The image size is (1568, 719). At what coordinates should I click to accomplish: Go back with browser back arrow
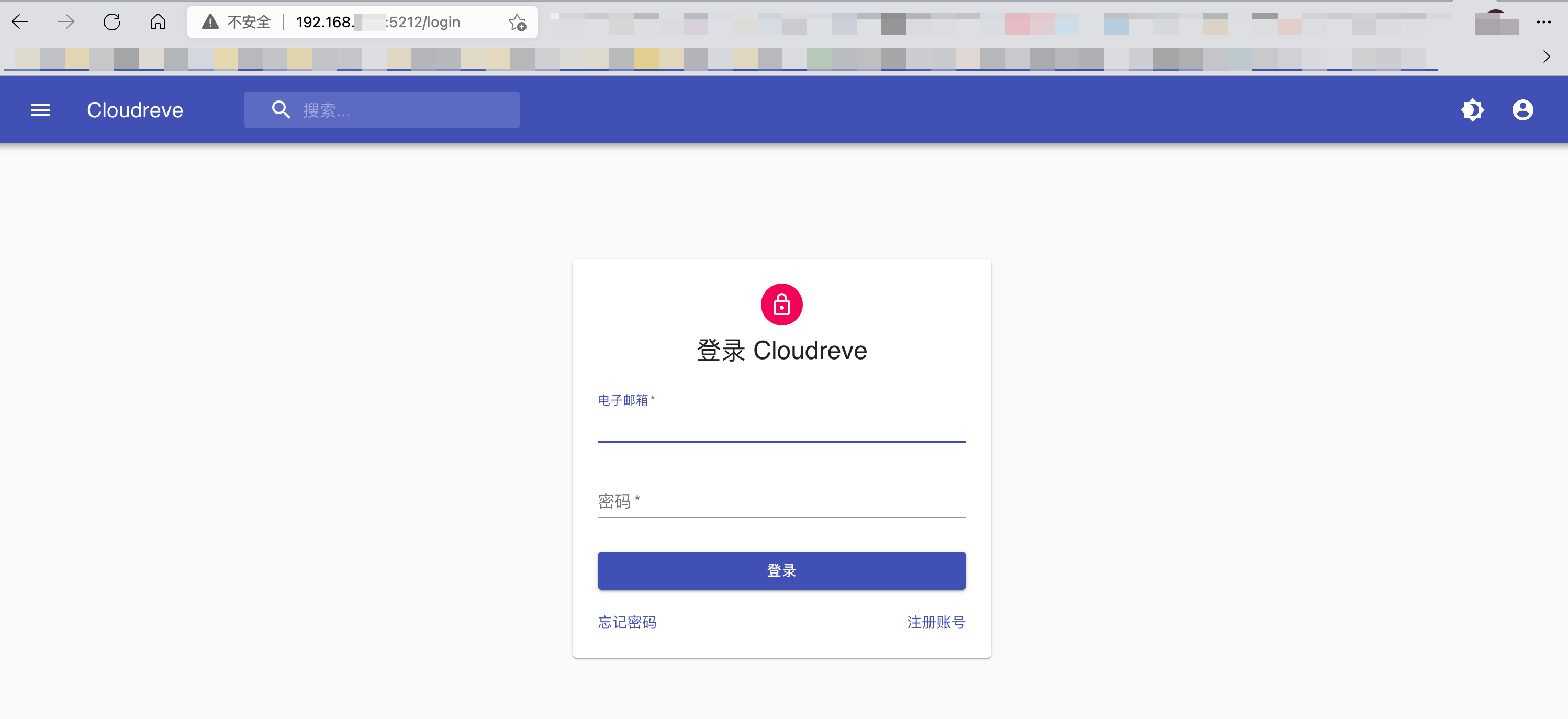point(20,22)
